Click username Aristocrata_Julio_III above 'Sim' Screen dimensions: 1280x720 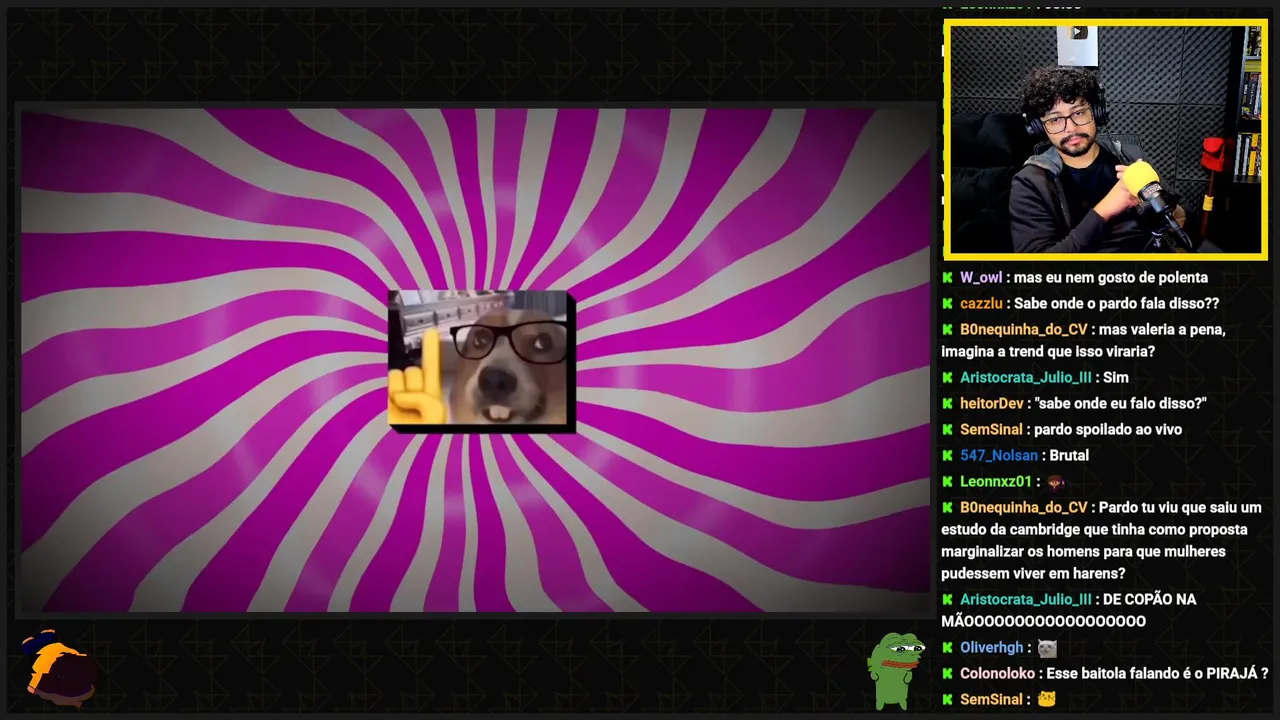pos(1026,378)
